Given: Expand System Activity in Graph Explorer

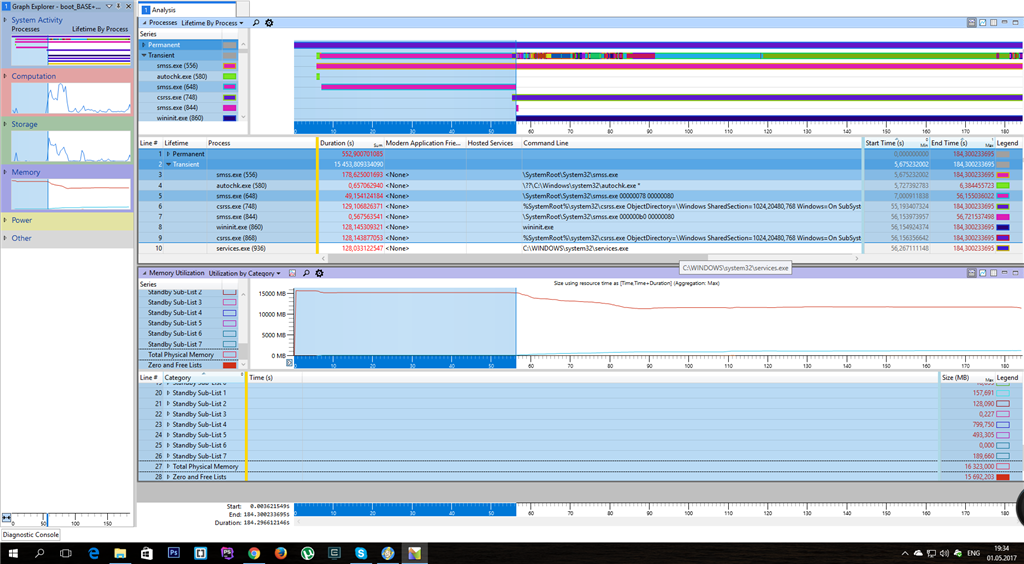Looking at the screenshot, I should (6, 20).
